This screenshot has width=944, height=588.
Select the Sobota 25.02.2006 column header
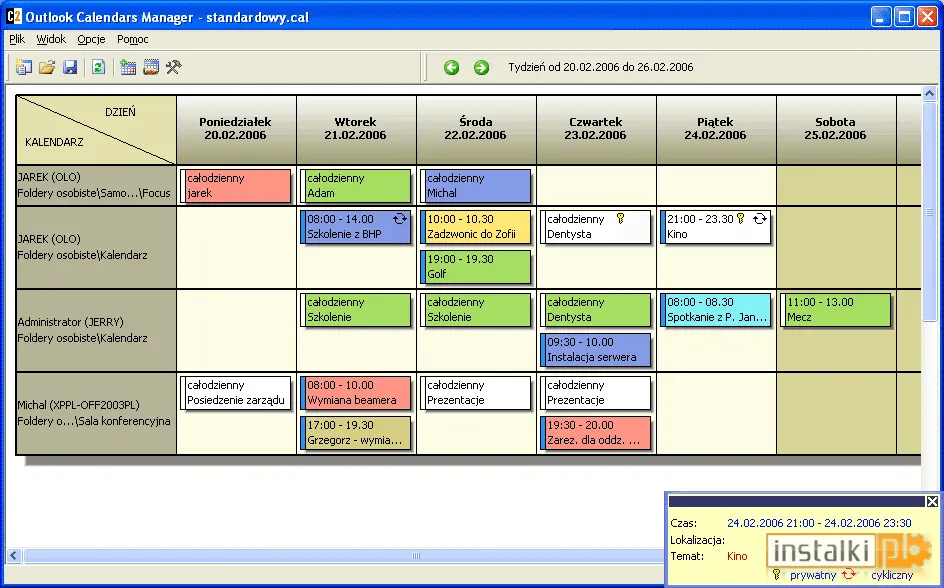[835, 129]
